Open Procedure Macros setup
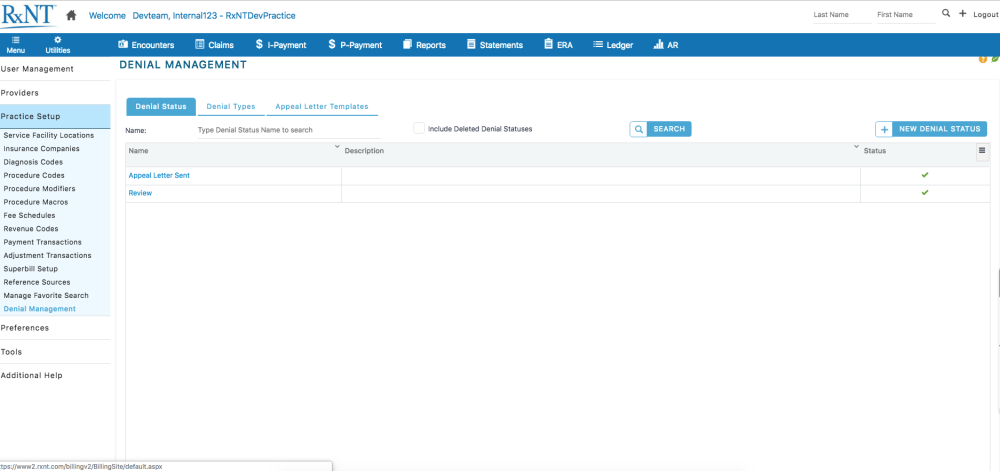Screen dimensions: 1000x471 36,202
